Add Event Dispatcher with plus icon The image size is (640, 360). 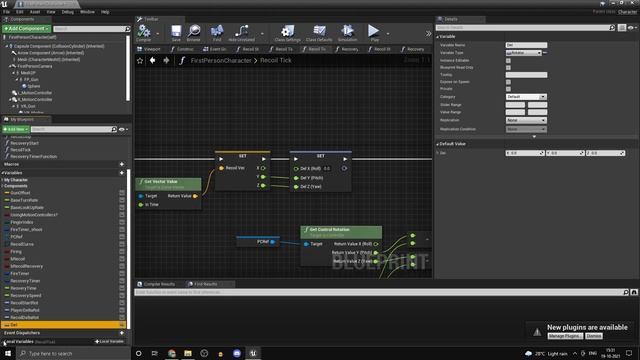(x=122, y=333)
